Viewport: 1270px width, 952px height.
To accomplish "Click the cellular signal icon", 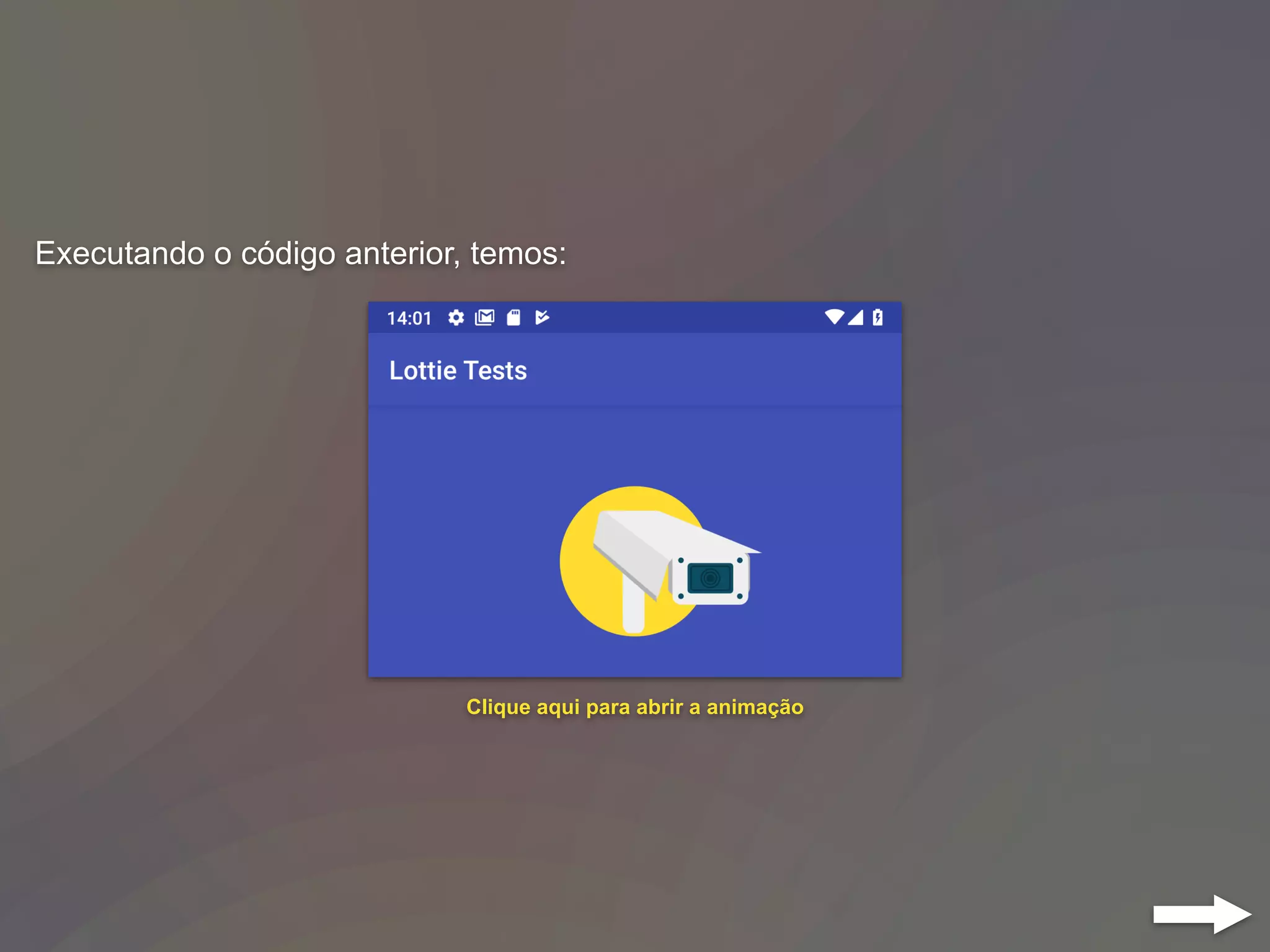I will pyautogui.click(x=856, y=317).
